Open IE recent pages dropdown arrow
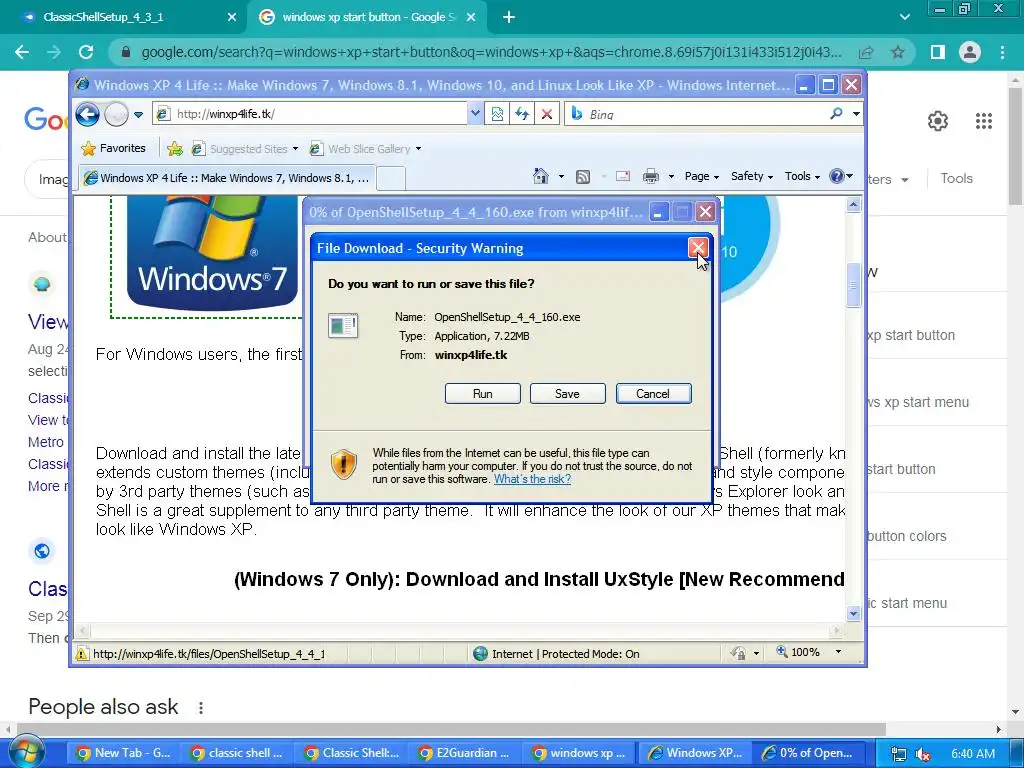Viewport: 1024px width, 768px height. [x=138, y=115]
